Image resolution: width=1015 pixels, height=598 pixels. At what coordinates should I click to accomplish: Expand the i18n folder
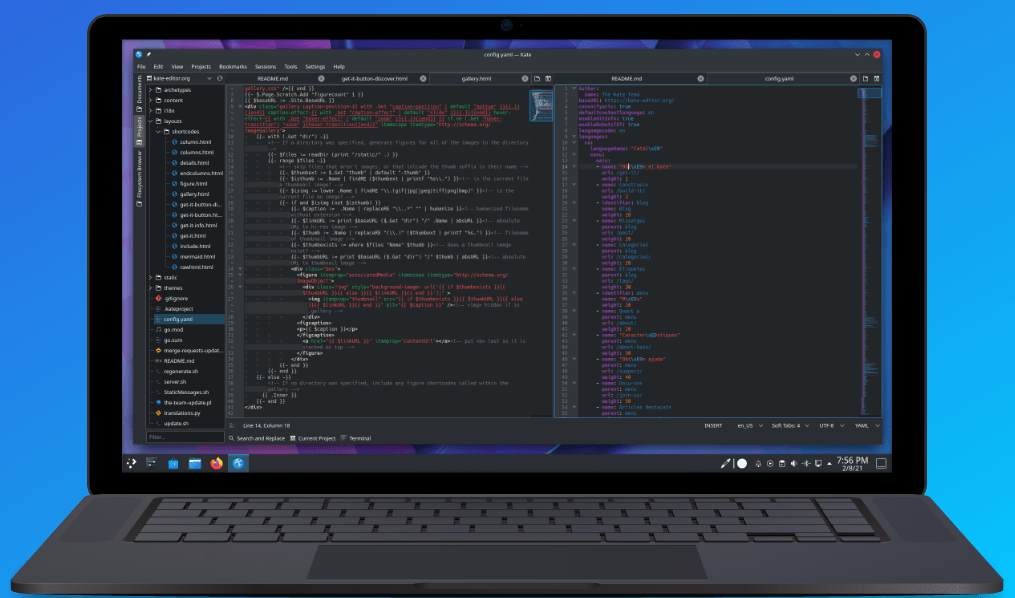pos(151,111)
